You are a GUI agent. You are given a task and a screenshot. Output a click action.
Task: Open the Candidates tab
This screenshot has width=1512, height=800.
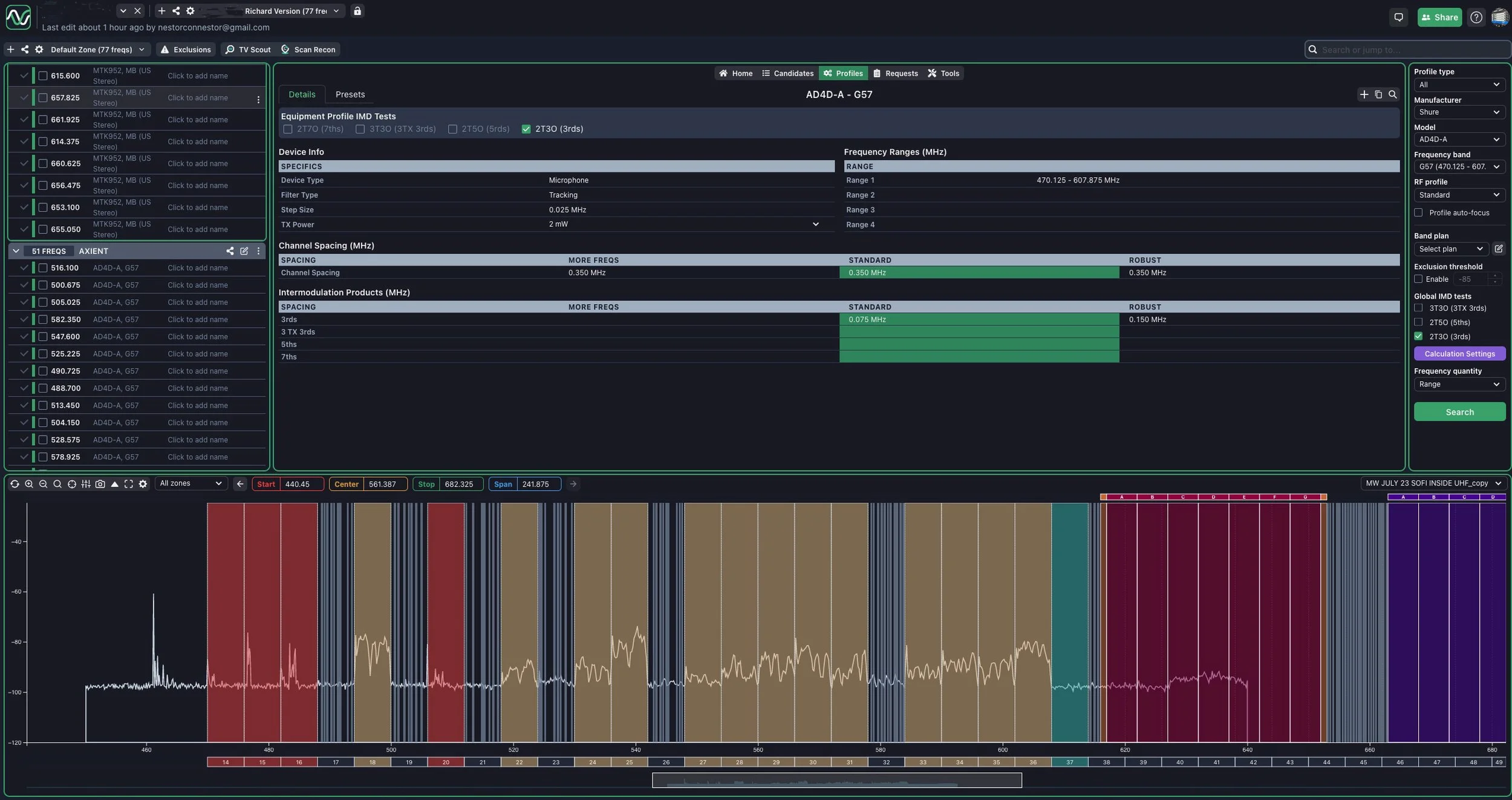tap(787, 73)
